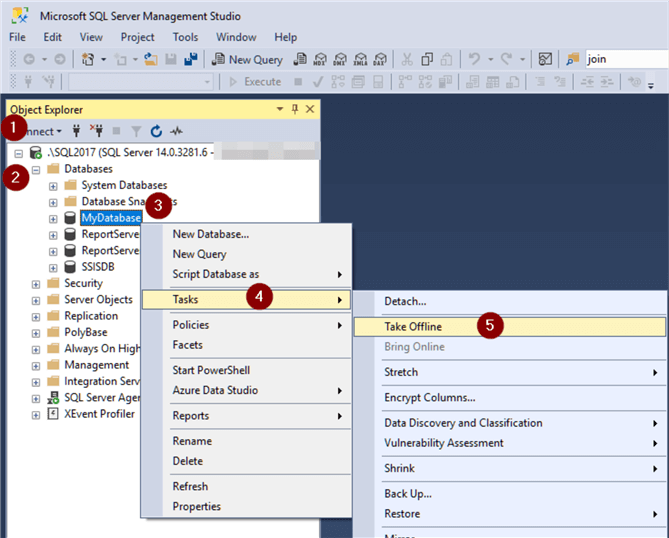Click the SQL Server Agent tree icon

(x=52, y=397)
